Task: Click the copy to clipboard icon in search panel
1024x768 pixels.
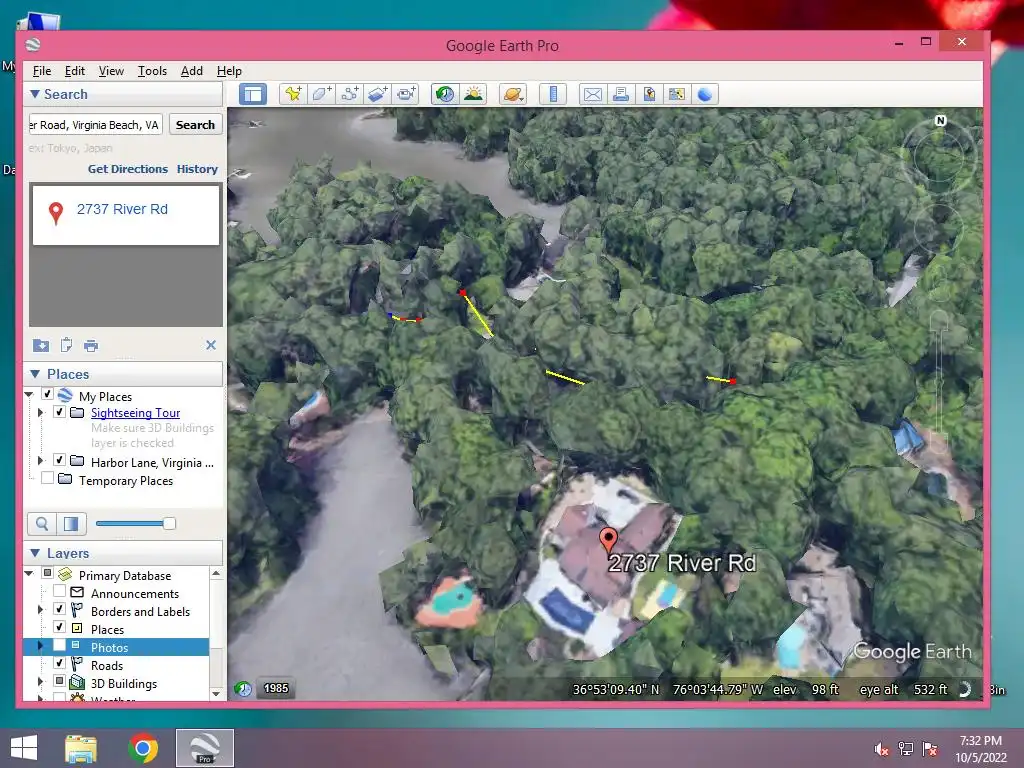Action: click(66, 345)
